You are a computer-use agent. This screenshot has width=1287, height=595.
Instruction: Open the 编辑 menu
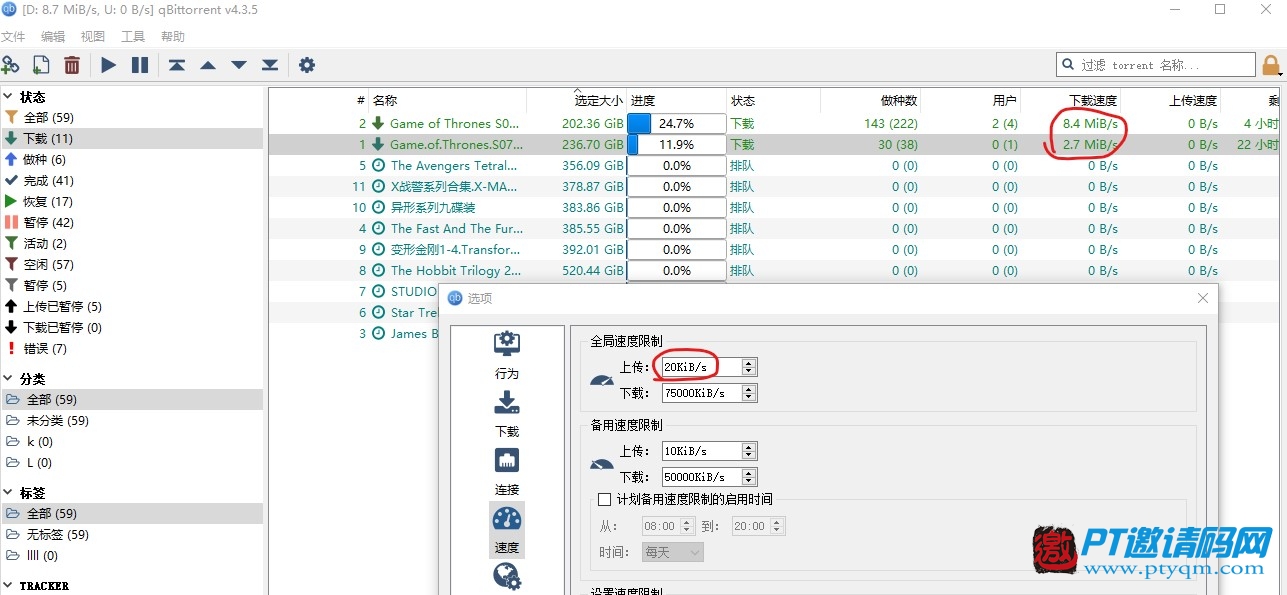click(x=53, y=37)
